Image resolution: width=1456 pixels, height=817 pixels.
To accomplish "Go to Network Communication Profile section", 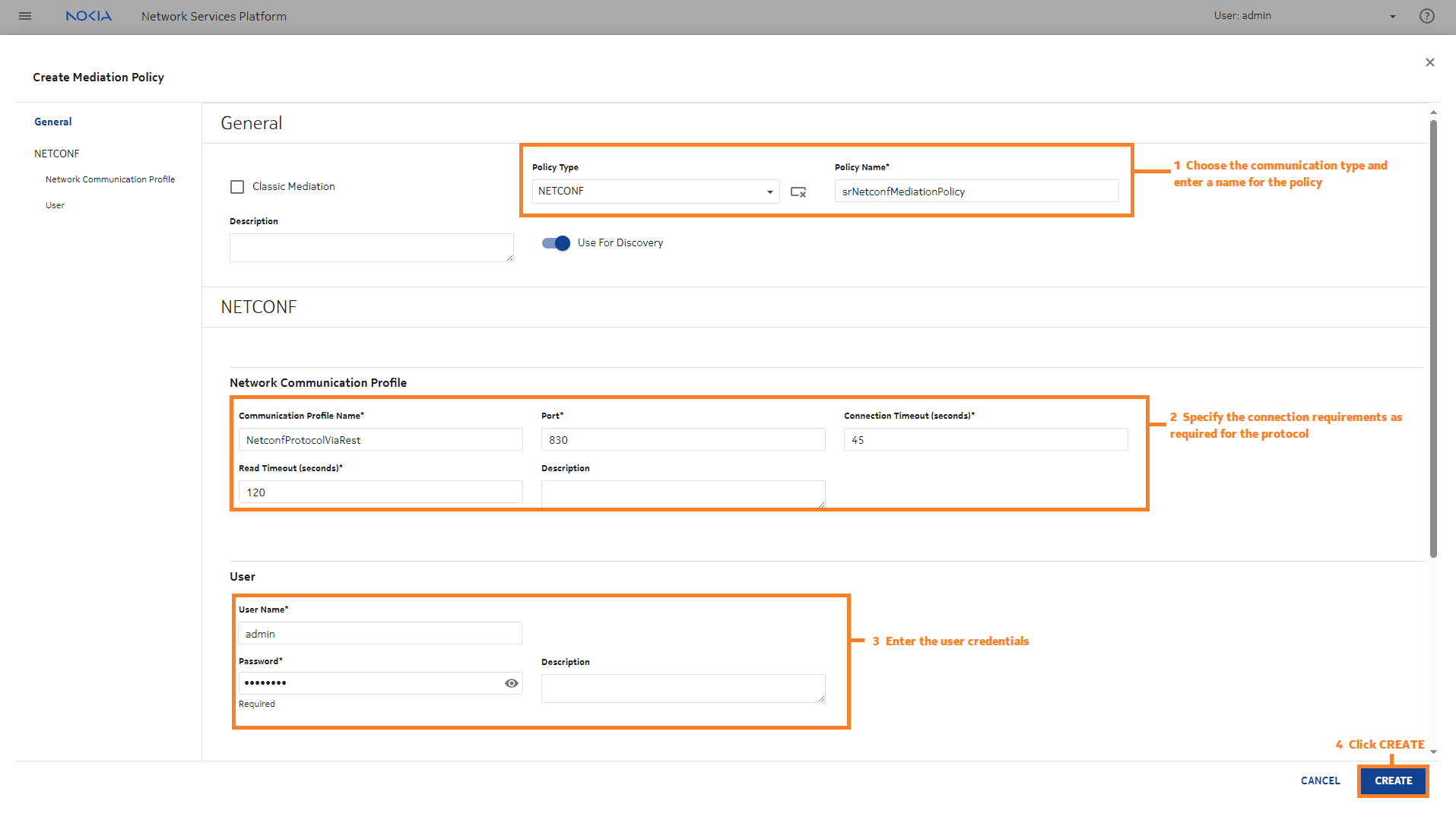I will pos(110,179).
